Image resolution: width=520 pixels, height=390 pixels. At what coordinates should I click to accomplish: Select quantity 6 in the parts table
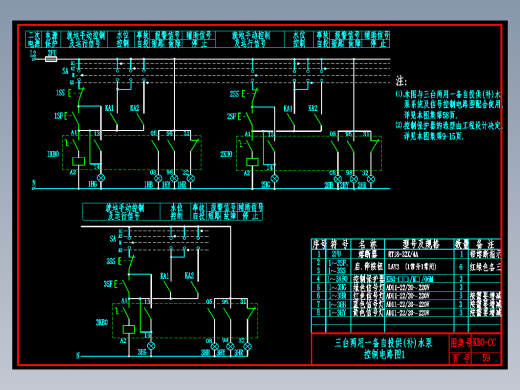tap(461, 267)
